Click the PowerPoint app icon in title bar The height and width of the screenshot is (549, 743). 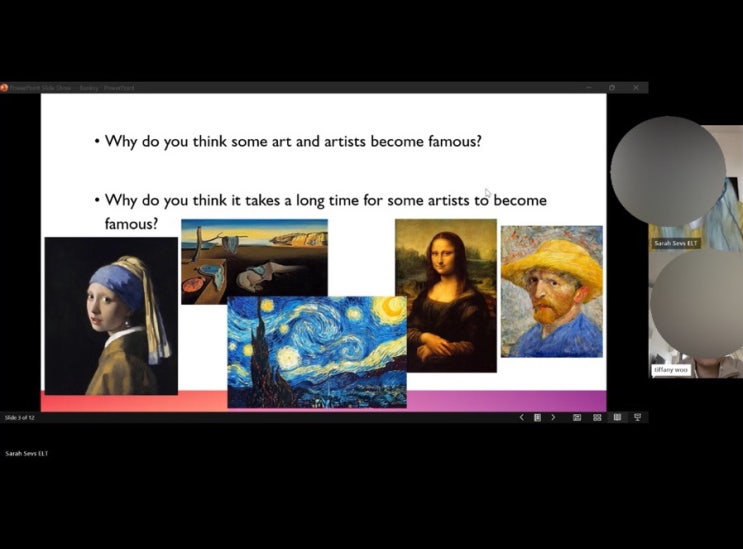tap(4, 88)
